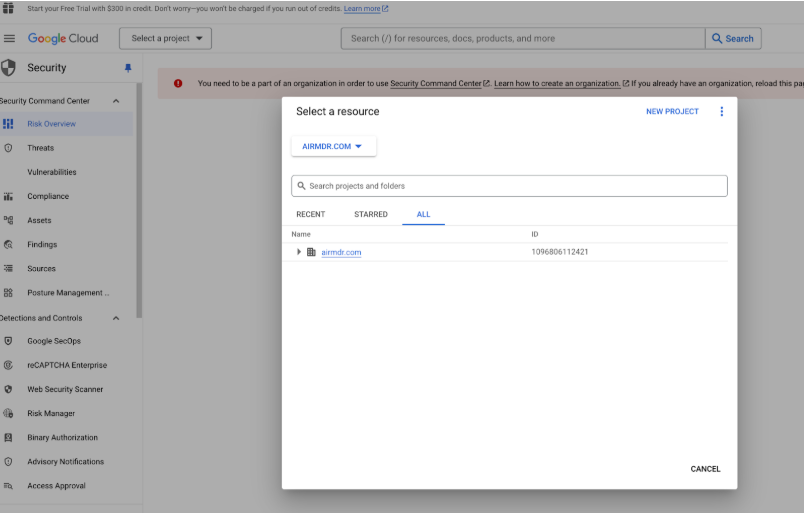The height and width of the screenshot is (513, 804).
Task: Open Access Approval in sidebar
Action: pyautogui.click(x=56, y=485)
